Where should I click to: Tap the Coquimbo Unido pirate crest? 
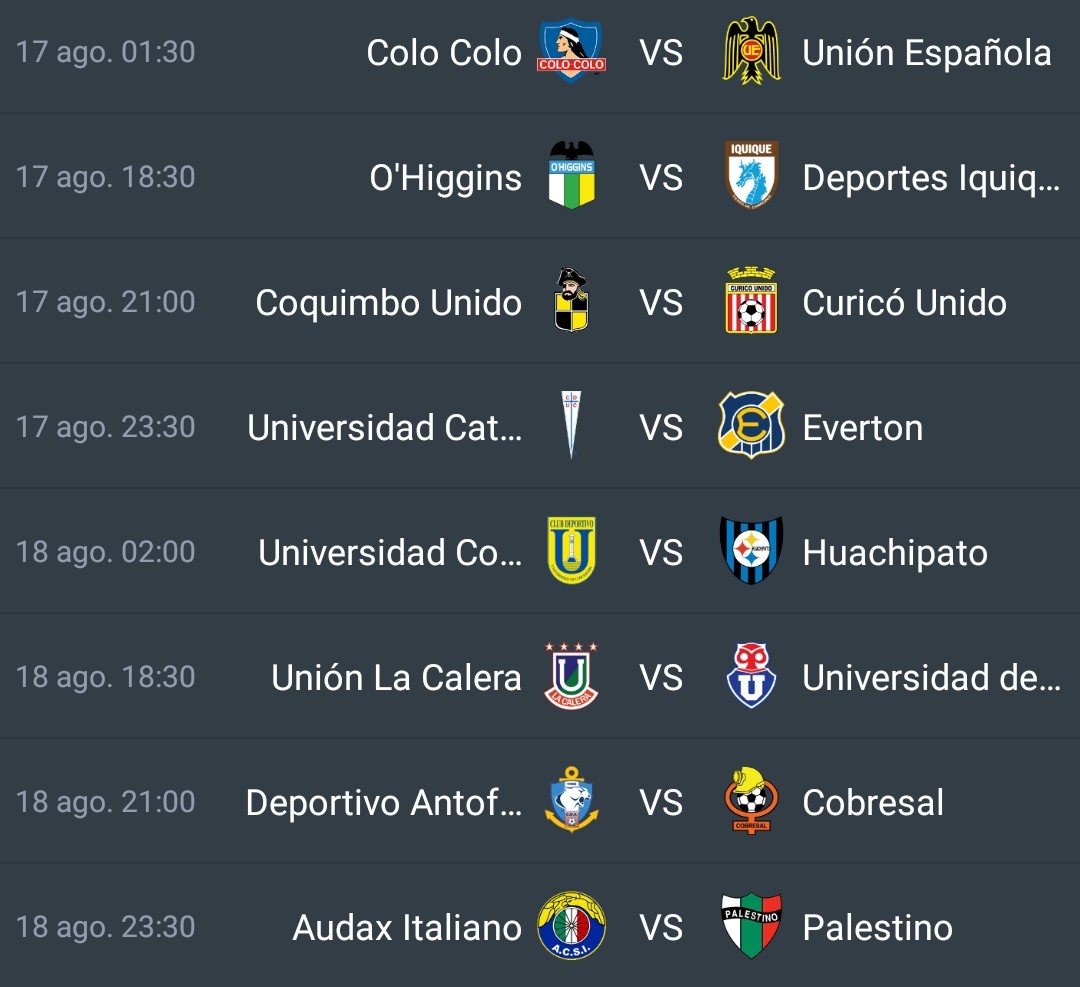click(572, 300)
